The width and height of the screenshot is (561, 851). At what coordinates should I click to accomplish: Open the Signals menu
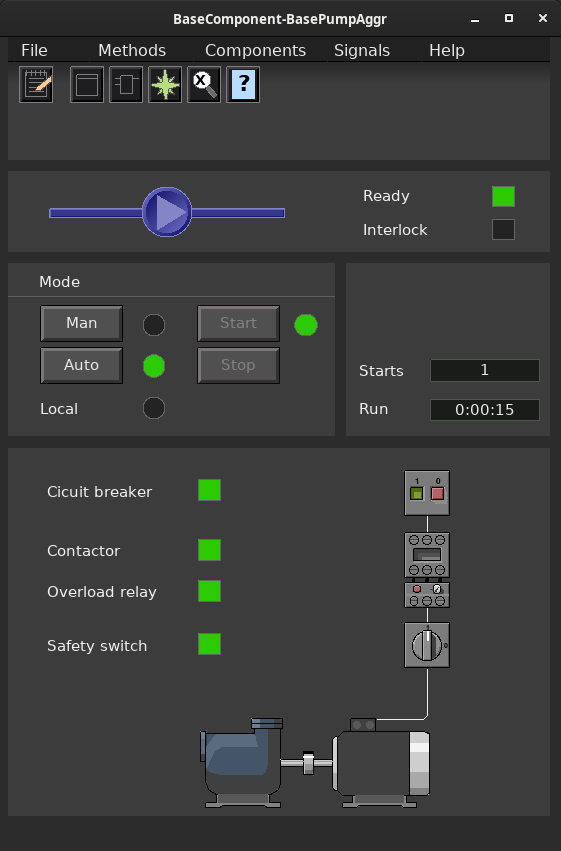tap(362, 50)
